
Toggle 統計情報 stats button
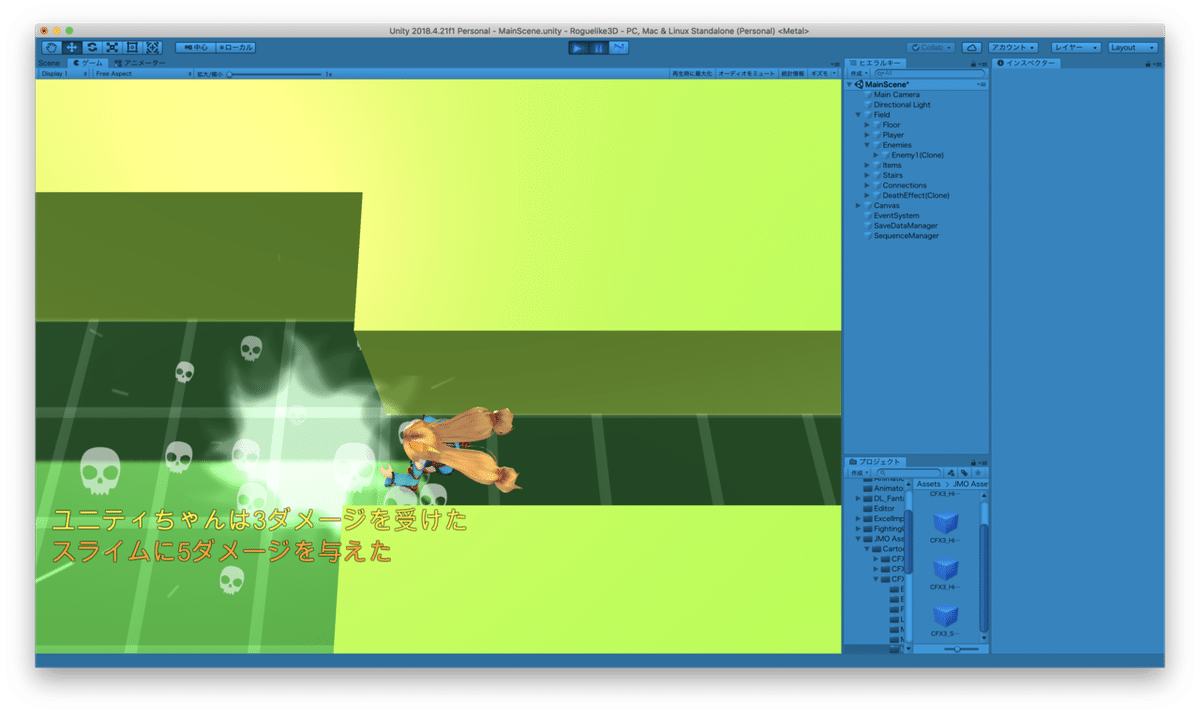[x=792, y=73]
